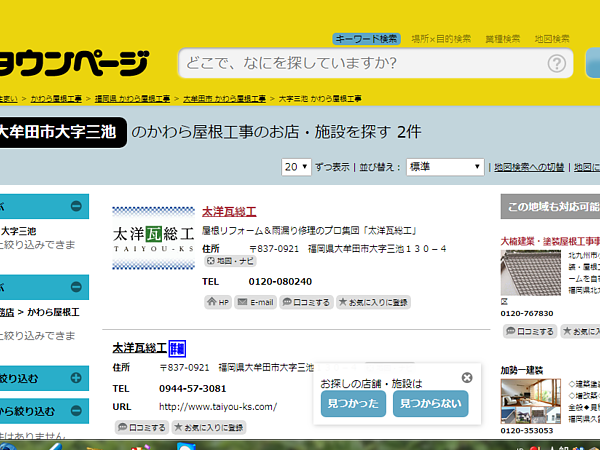This screenshot has height=450, width=600.
Task: Click 口コミする under 0120-767830 ad
Action: [530, 331]
